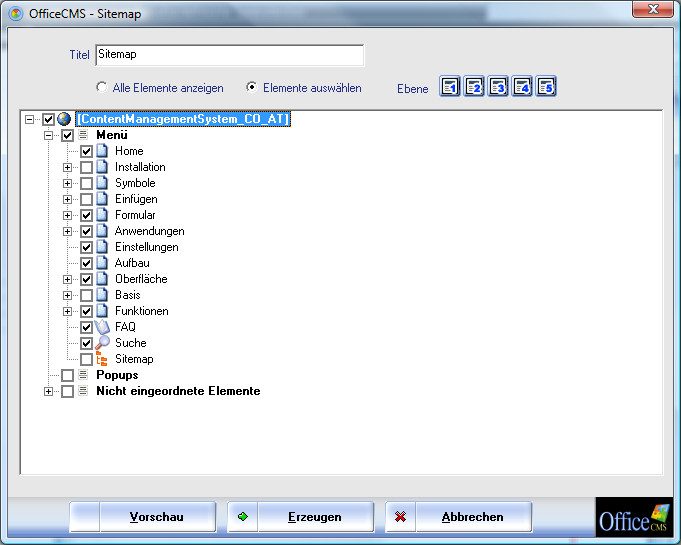This screenshot has width=681, height=545.
Task: Click the Abbrechen button
Action: pyautogui.click(x=459, y=517)
